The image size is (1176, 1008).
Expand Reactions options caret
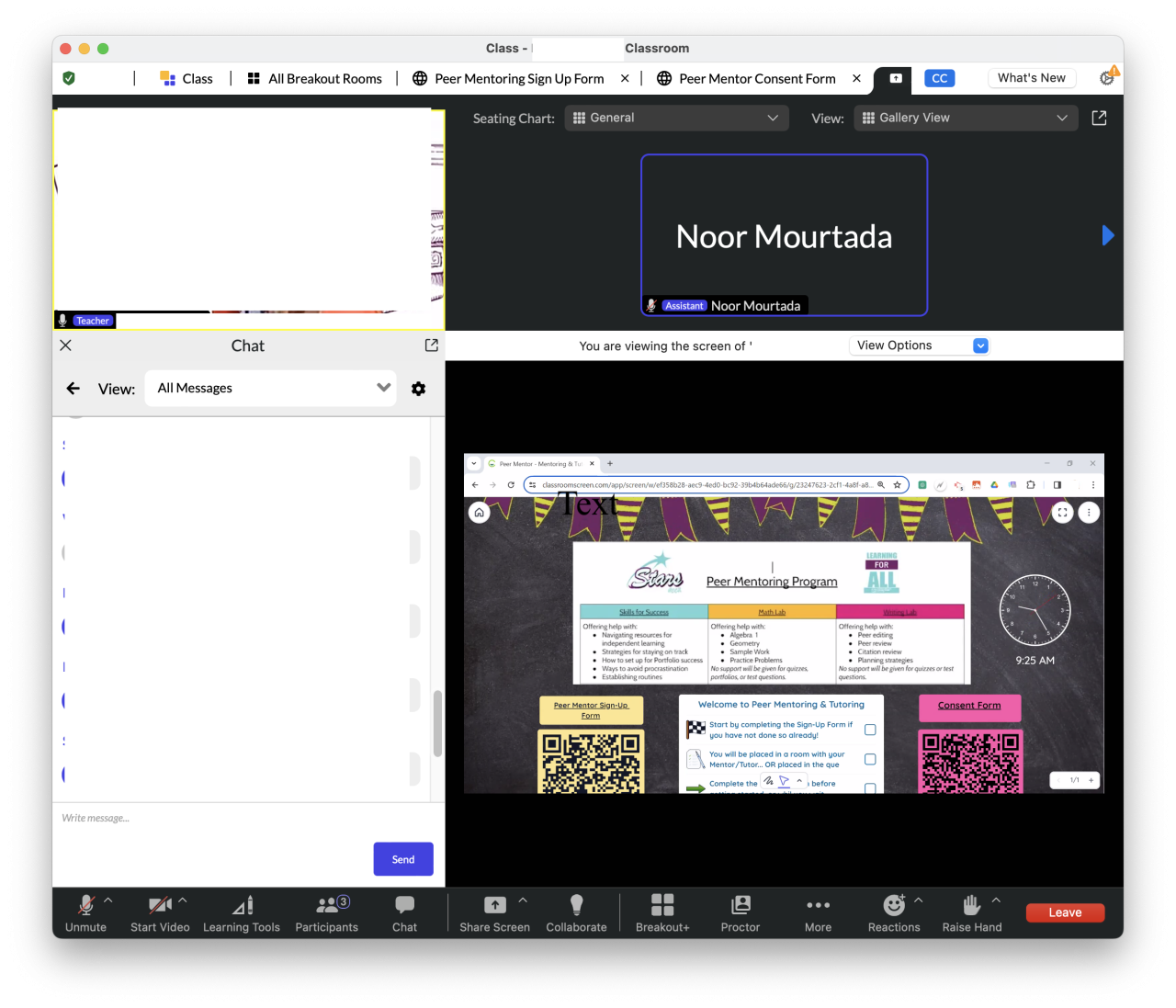[919, 900]
